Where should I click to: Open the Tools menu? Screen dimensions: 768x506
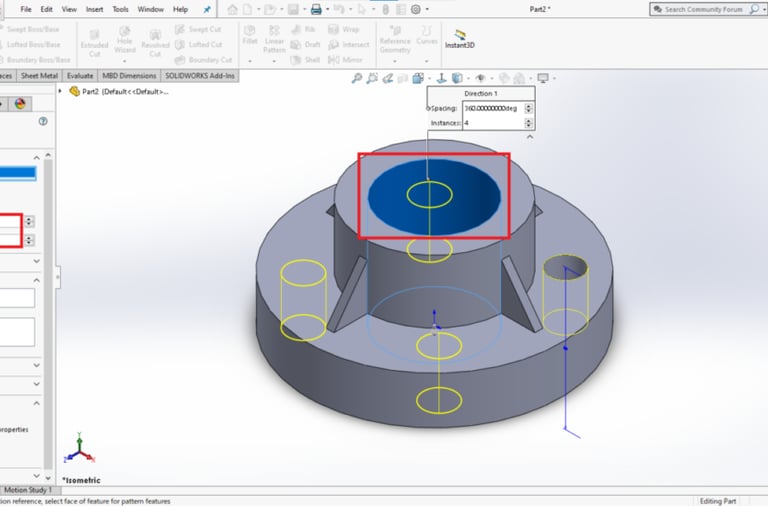click(x=120, y=9)
